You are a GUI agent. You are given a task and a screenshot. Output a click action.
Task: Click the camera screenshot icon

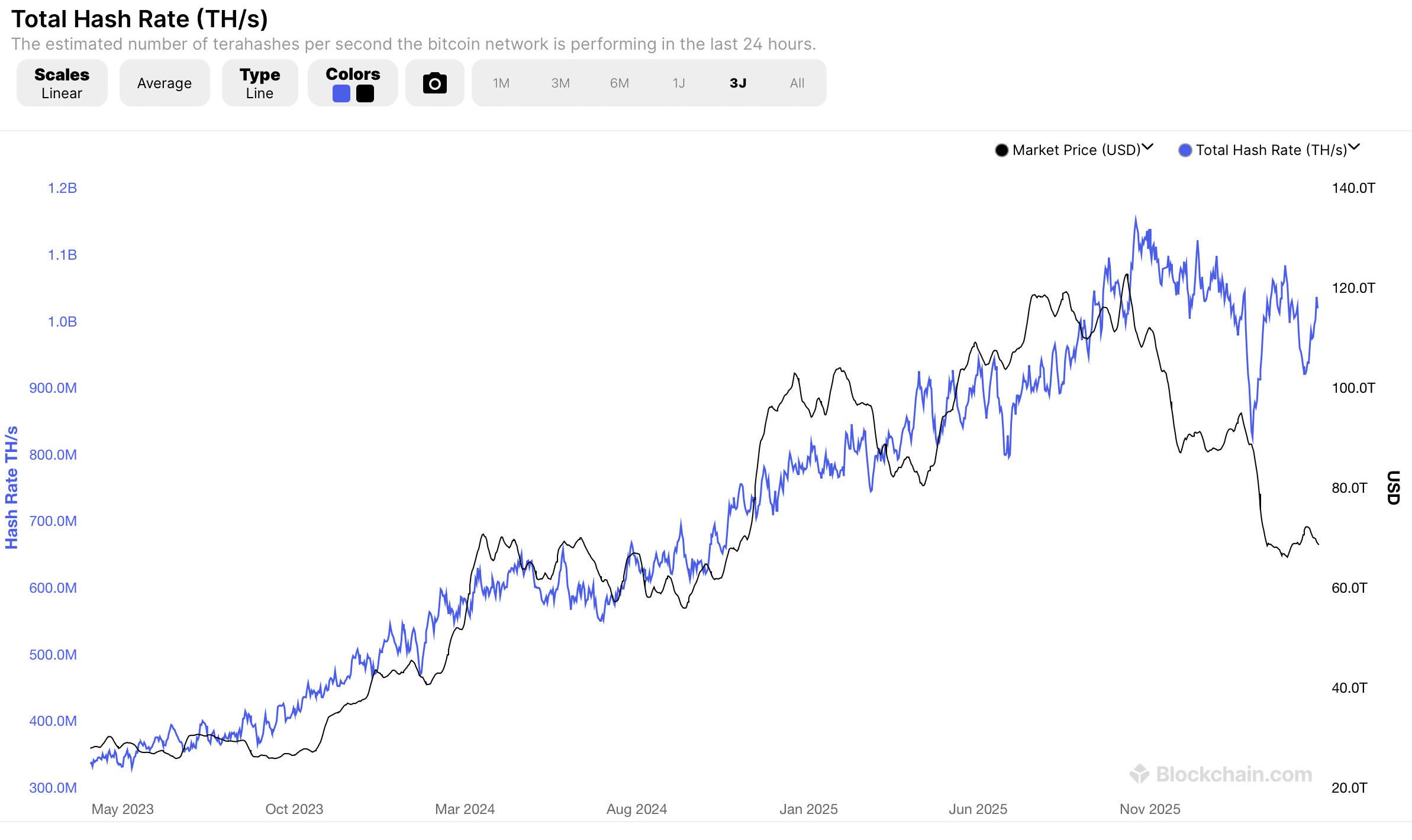(434, 83)
